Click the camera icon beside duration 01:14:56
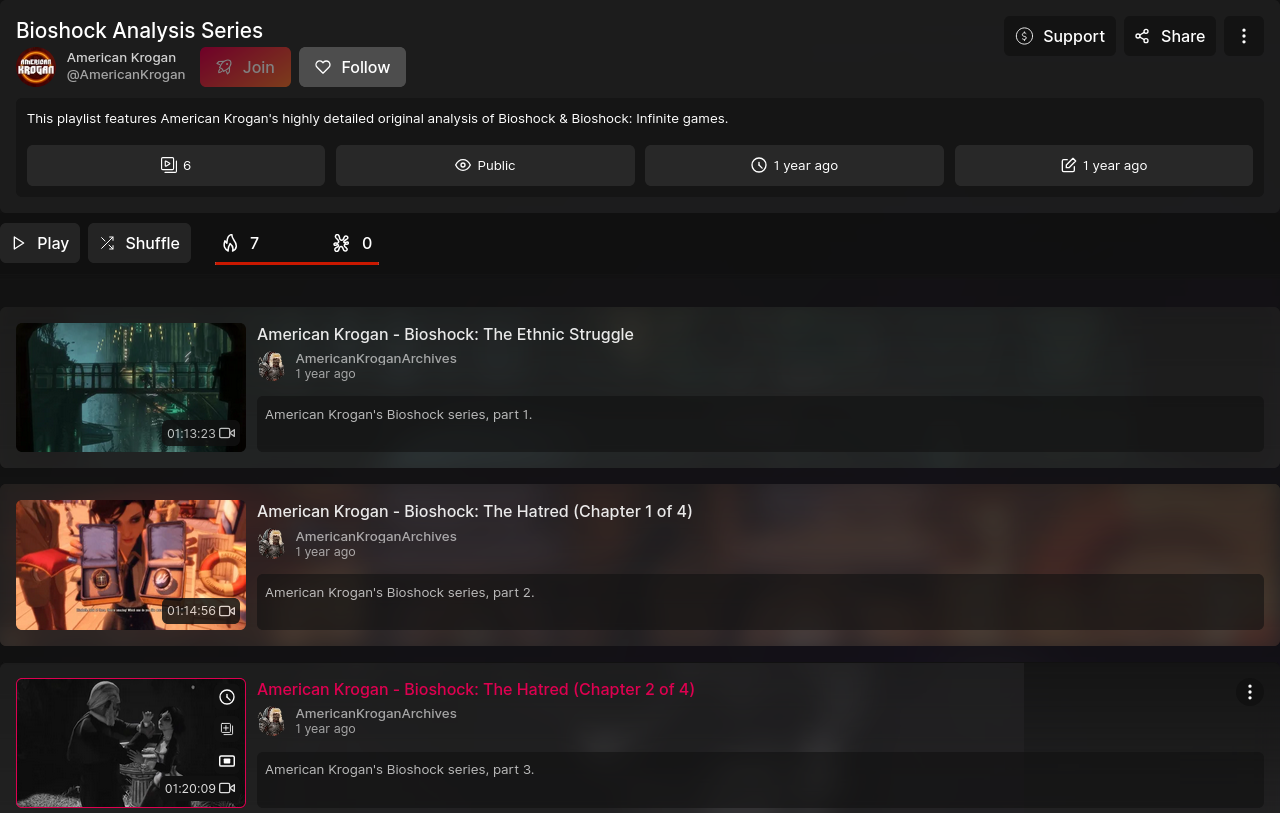The image size is (1280, 813). [x=227, y=611]
